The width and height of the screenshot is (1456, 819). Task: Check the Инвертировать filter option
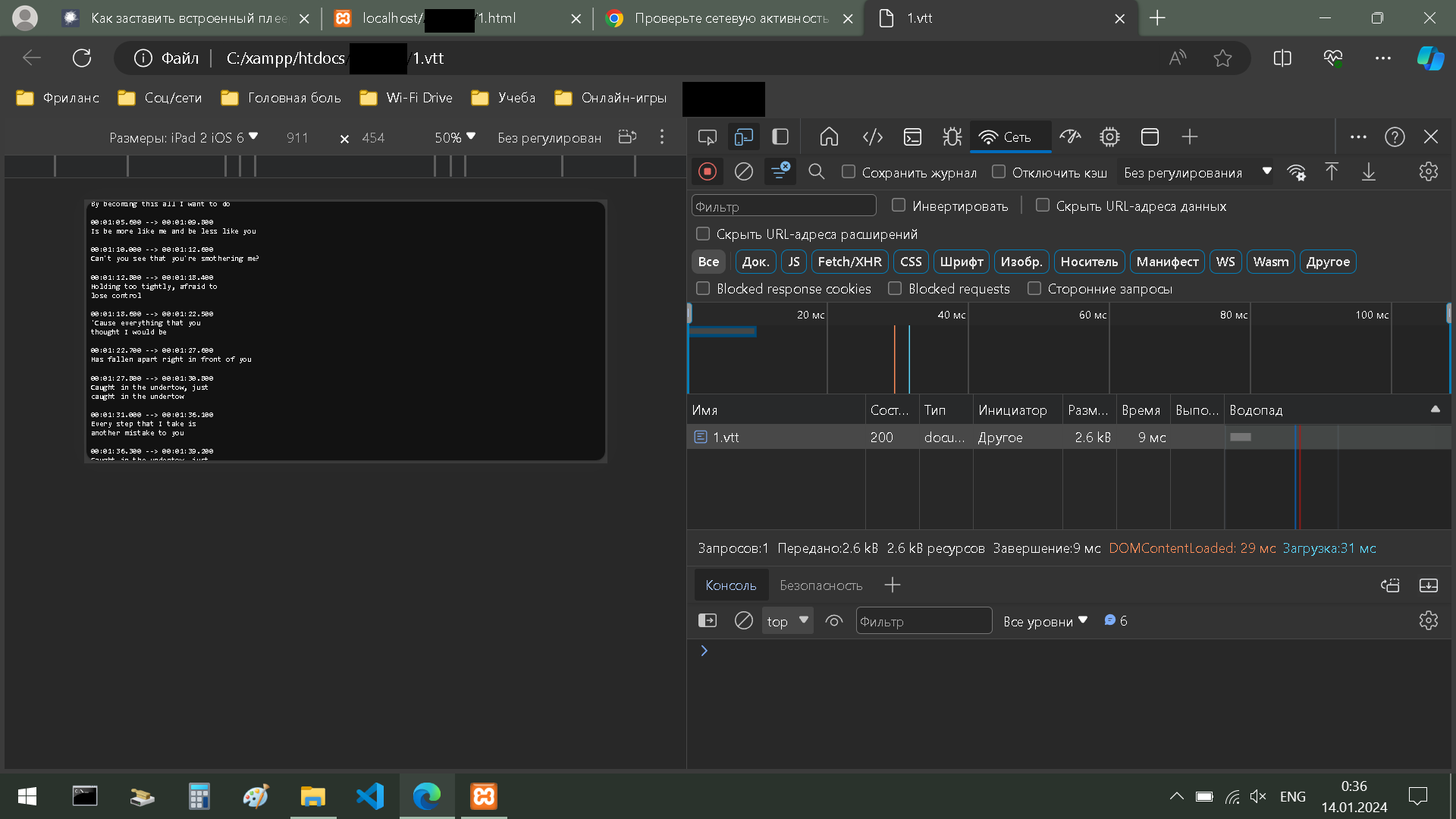pos(899,205)
